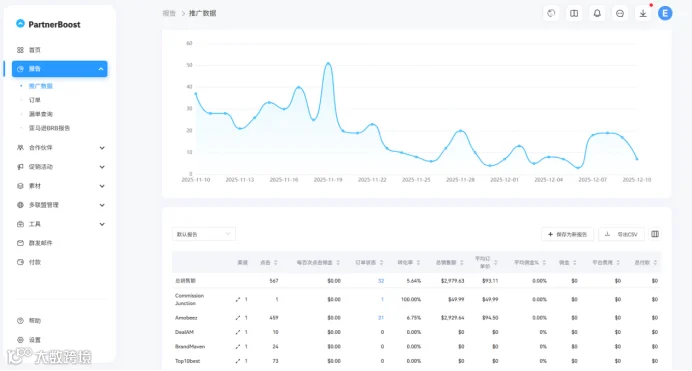Open the 默认报告 report dropdown
The width and height of the screenshot is (692, 371).
click(203, 234)
